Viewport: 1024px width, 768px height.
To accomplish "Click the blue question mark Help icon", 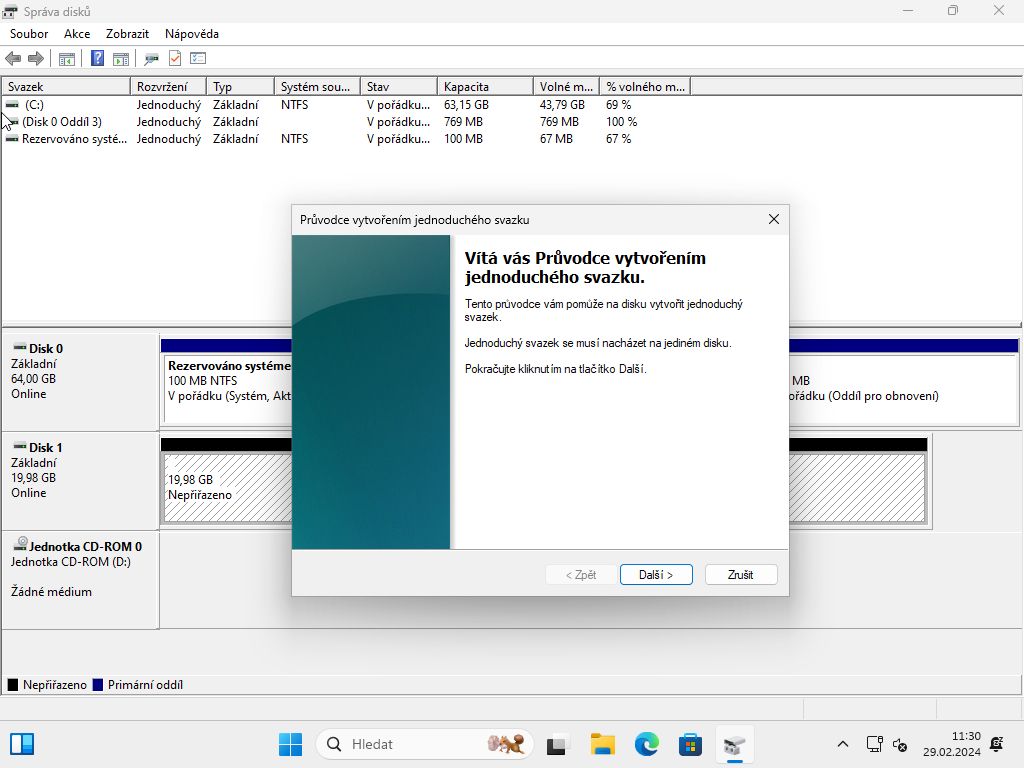I will 97,59.
